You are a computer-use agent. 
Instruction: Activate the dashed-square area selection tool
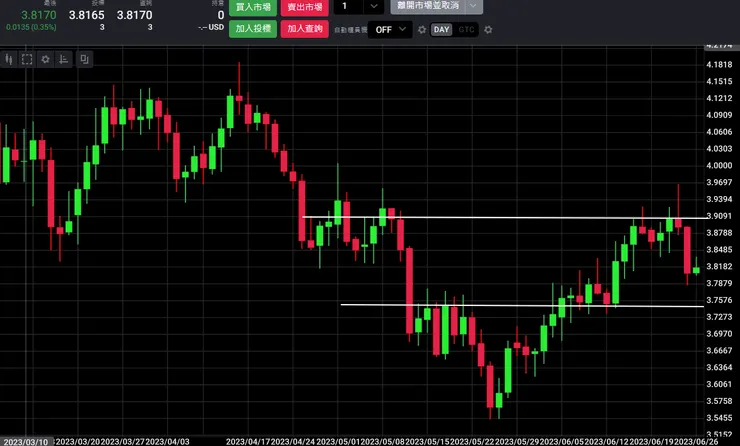(27, 59)
